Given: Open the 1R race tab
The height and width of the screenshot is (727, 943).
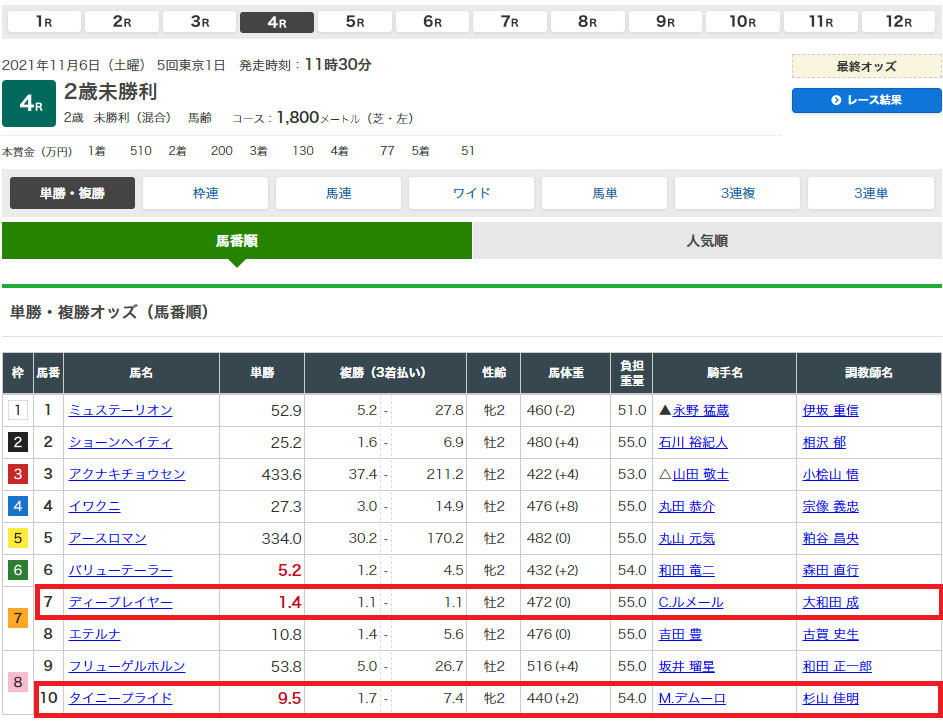Looking at the screenshot, I should pyautogui.click(x=43, y=22).
